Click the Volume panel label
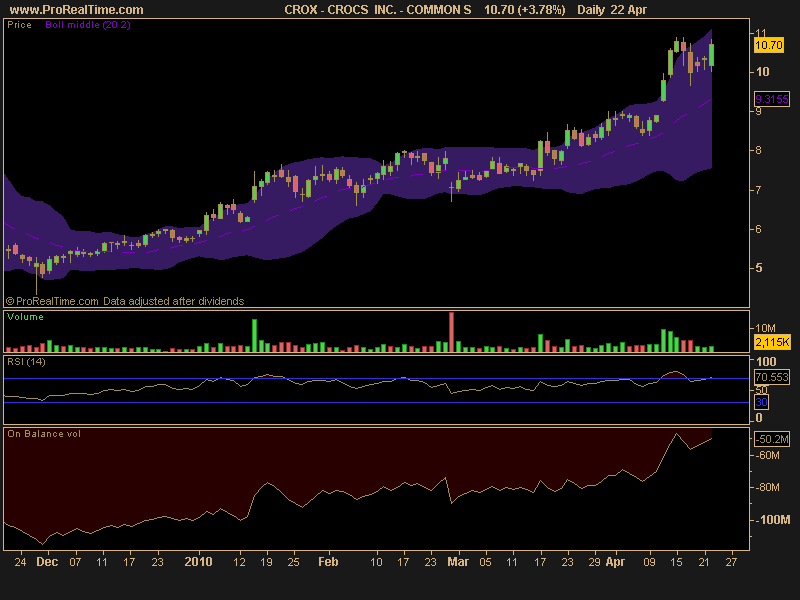This screenshot has height=600, width=800. (x=26, y=317)
